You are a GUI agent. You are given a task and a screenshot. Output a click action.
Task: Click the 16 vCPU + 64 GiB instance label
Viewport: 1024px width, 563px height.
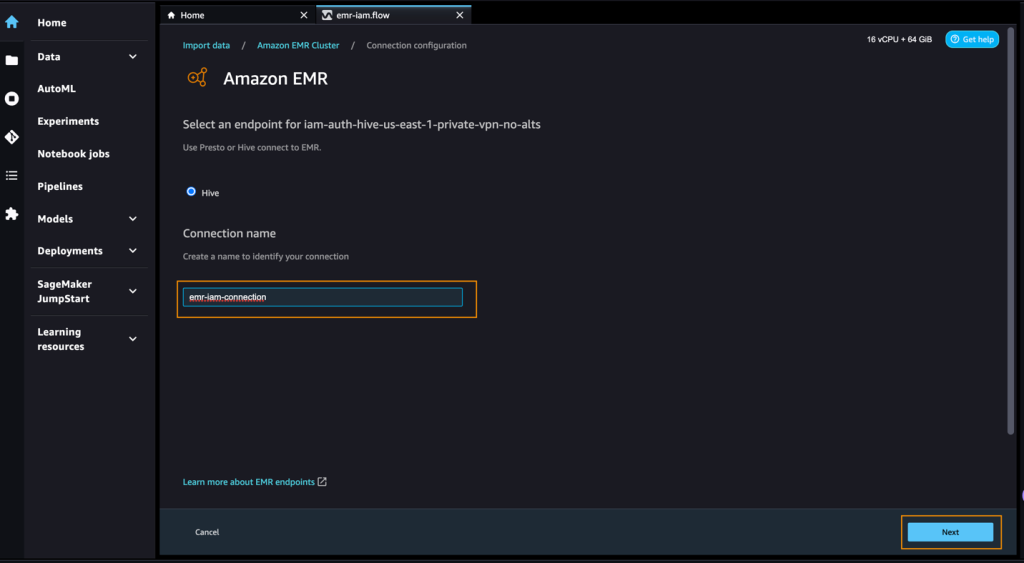click(899, 39)
